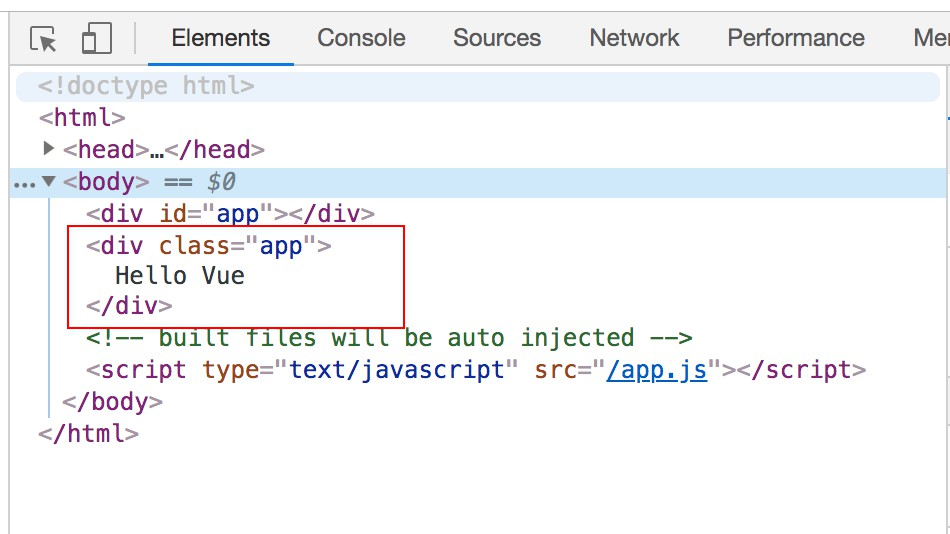Image resolution: width=950 pixels, height=534 pixels.
Task: Select the div class="app" element
Action: pyautogui.click(x=208, y=246)
